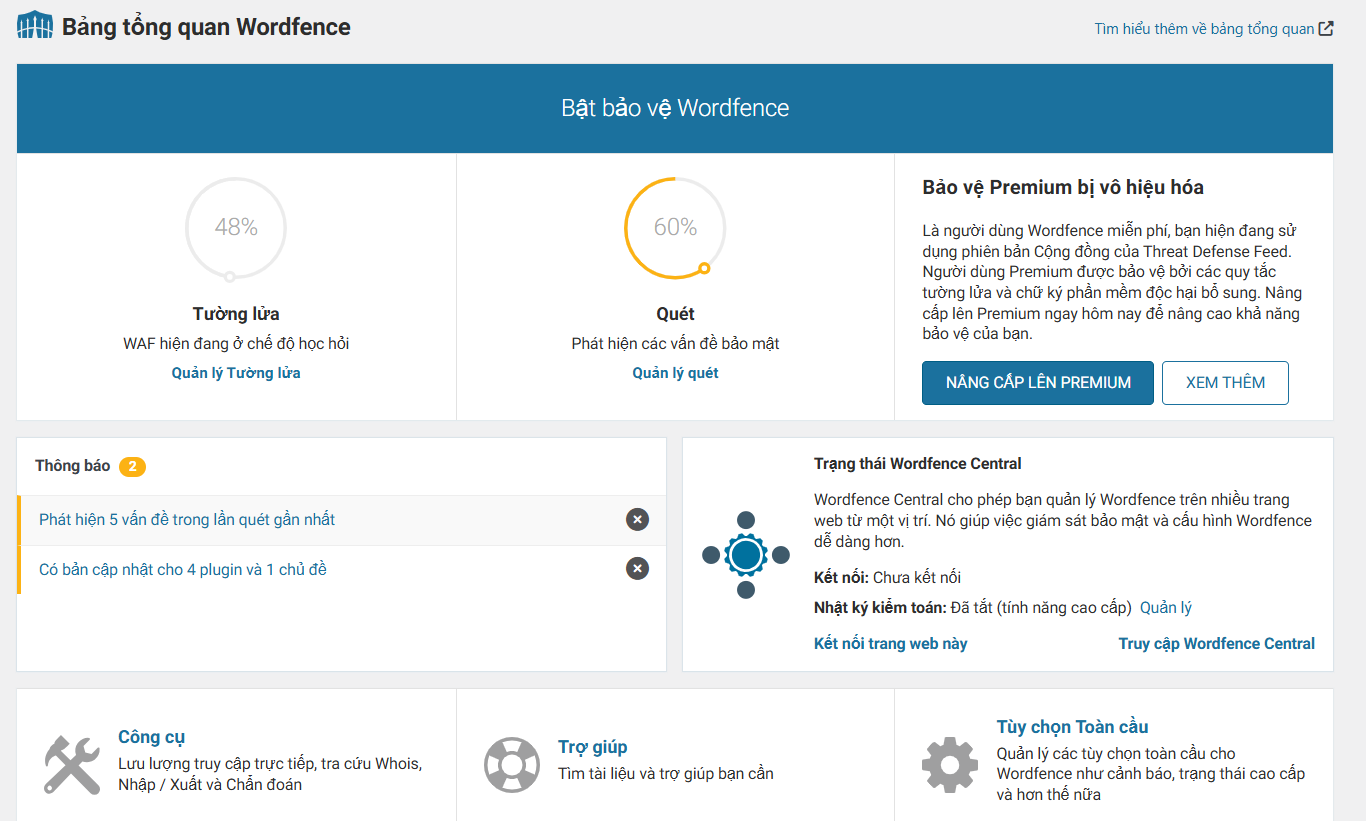Open Quản lý Tường lửa link
This screenshot has height=821, width=1366.
pos(236,373)
